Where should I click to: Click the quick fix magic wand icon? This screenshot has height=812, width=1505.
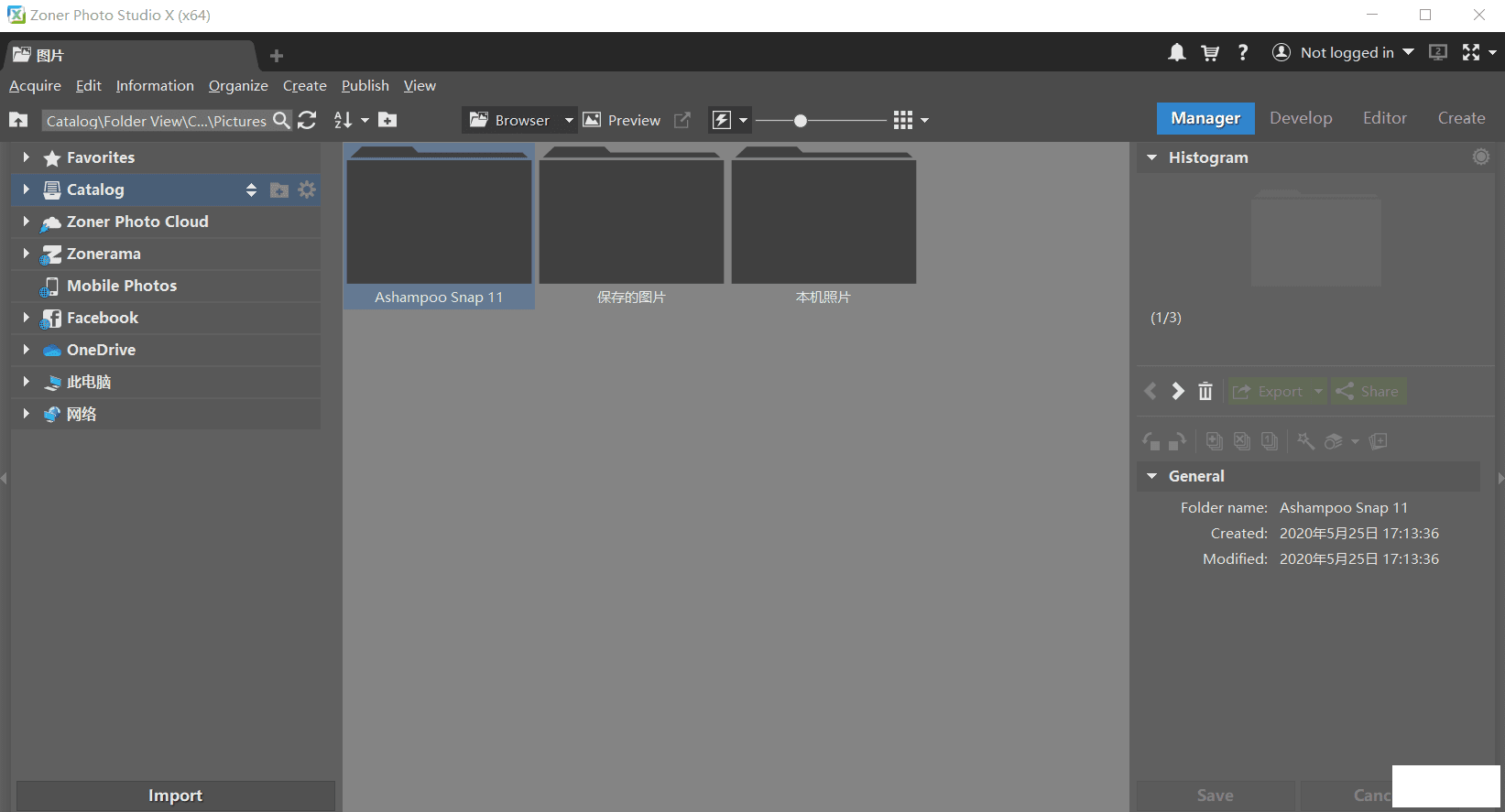click(1306, 441)
